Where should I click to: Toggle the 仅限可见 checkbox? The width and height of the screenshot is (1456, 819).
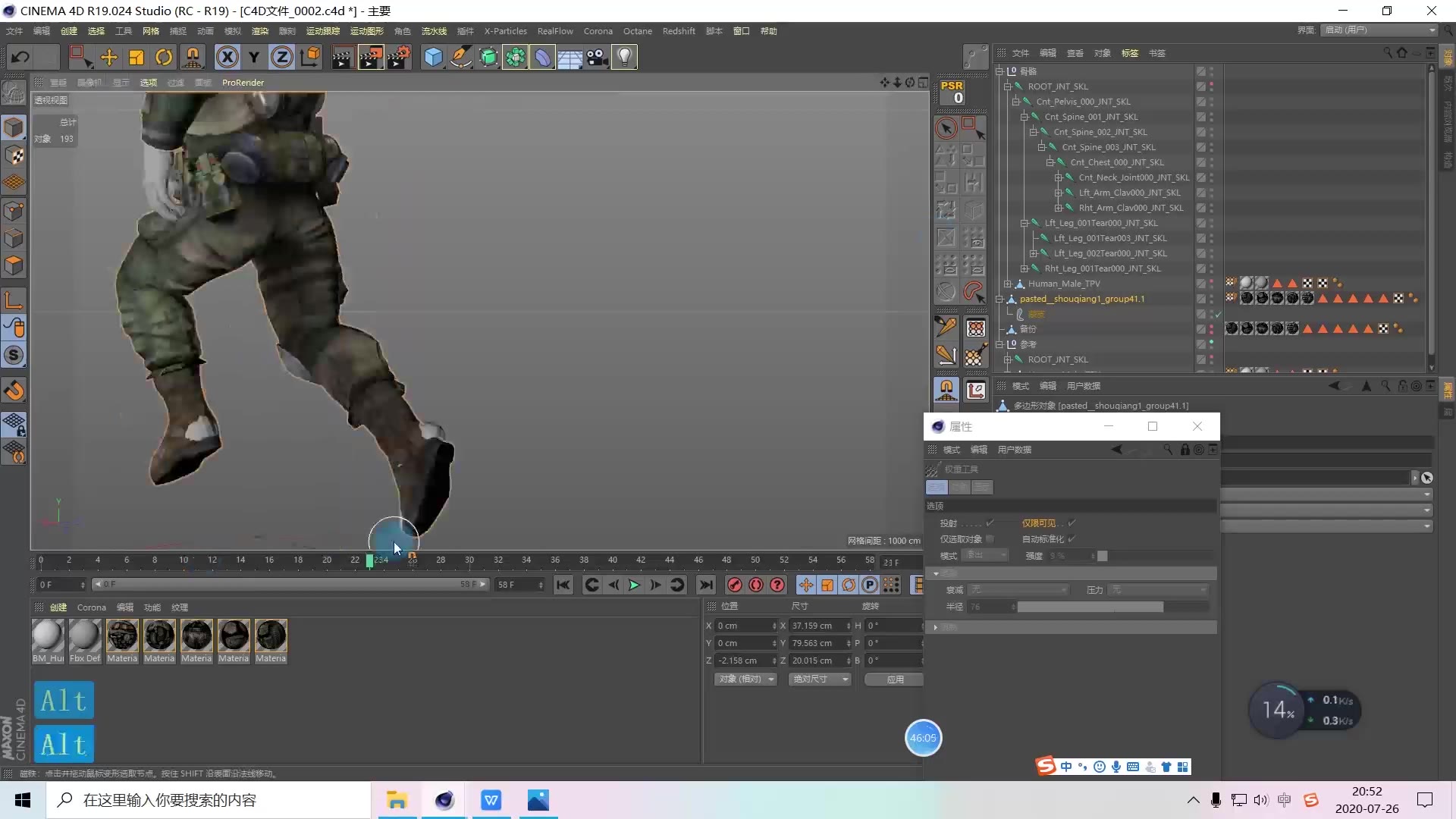(x=1072, y=523)
